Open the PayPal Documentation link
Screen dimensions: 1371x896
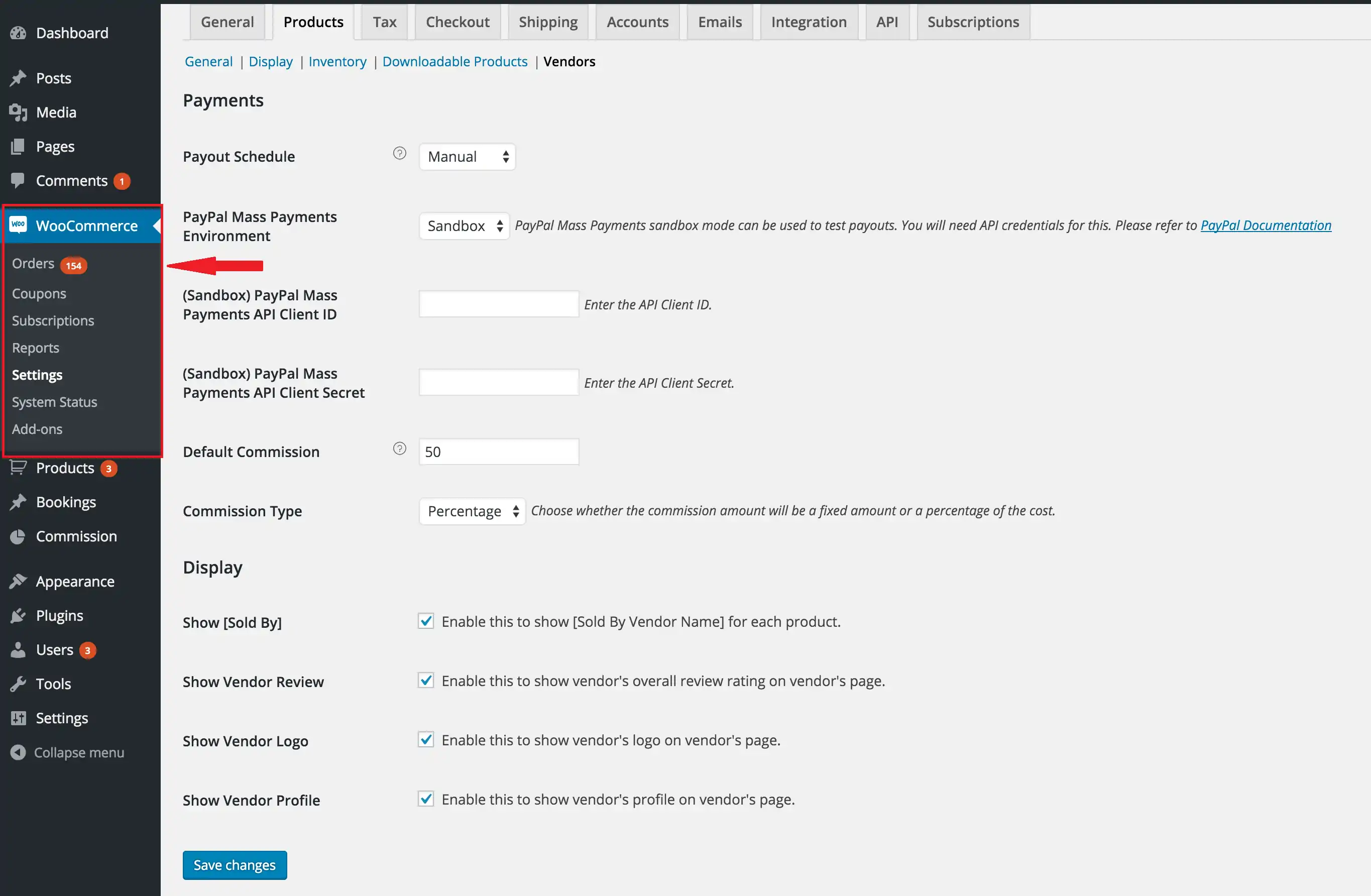click(1266, 226)
